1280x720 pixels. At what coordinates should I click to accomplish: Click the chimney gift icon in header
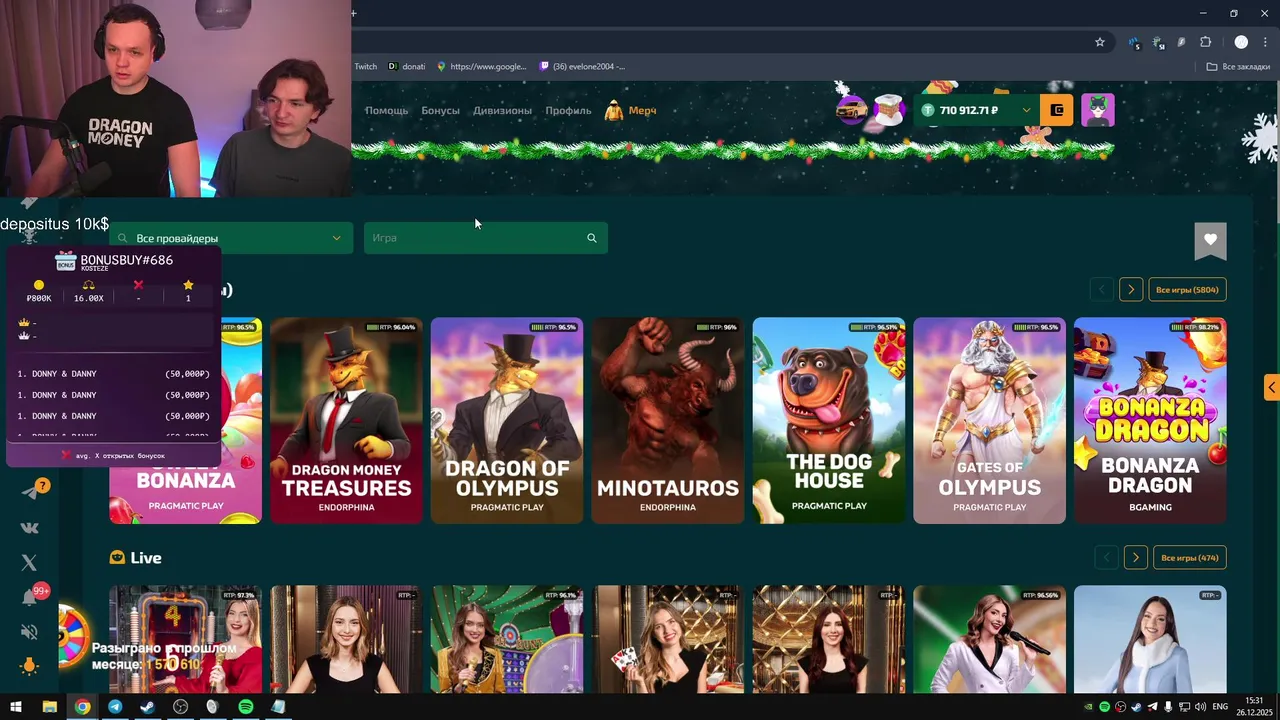coord(888,110)
